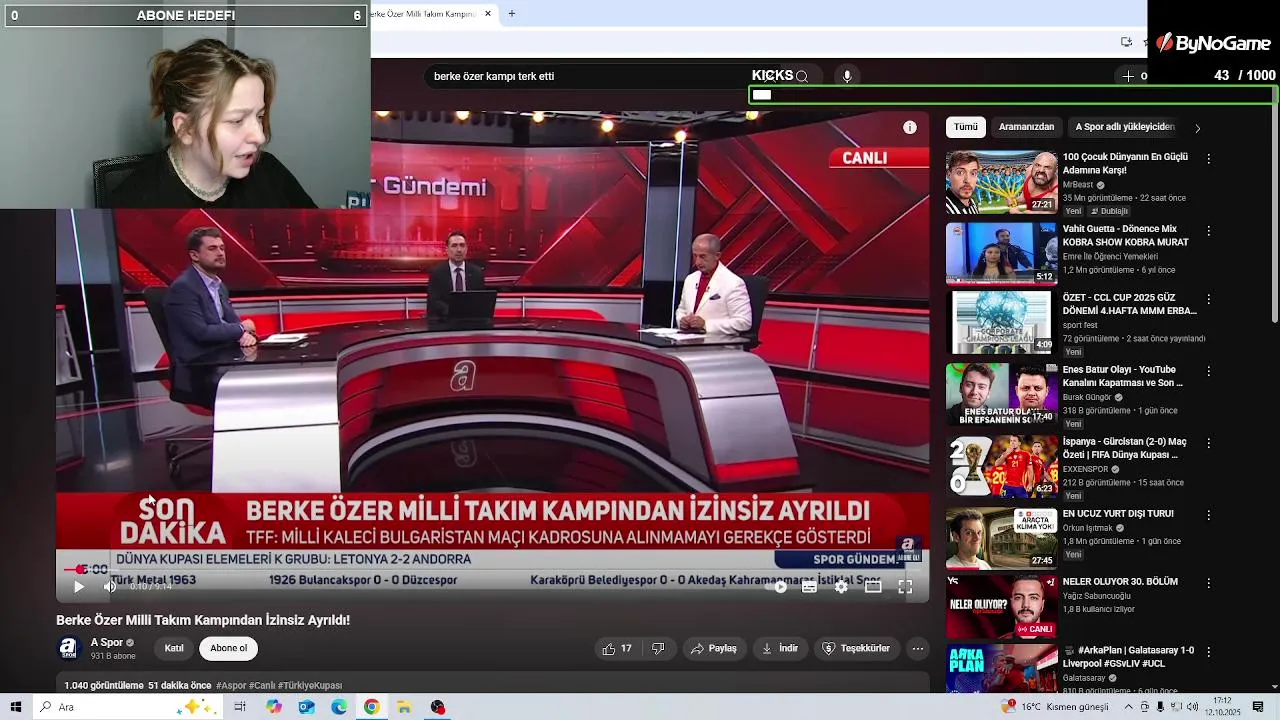Select the 'Aramanızdan' filter chip
Screen dimensions: 1280x720
pyautogui.click(x=1026, y=127)
